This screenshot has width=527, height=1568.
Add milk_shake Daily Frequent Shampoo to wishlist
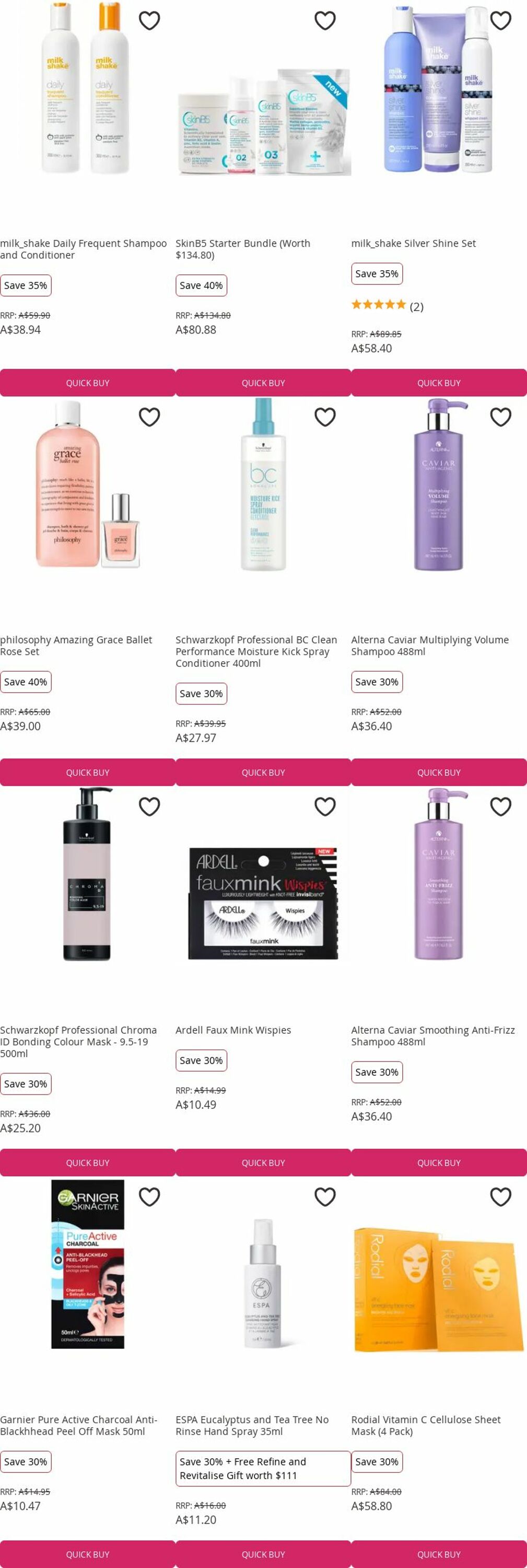pyautogui.click(x=149, y=21)
